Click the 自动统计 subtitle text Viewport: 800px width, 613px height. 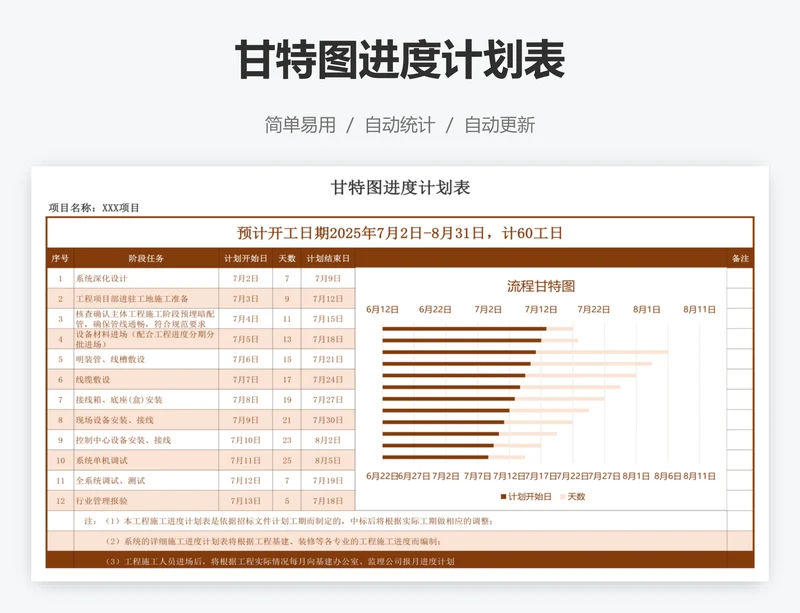[x=400, y=125]
